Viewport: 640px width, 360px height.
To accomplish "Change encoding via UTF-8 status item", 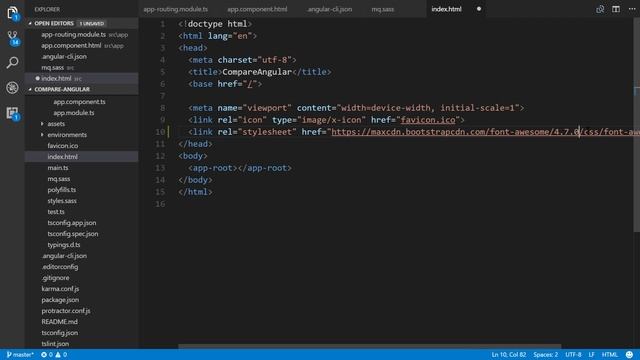I will [x=573, y=355].
